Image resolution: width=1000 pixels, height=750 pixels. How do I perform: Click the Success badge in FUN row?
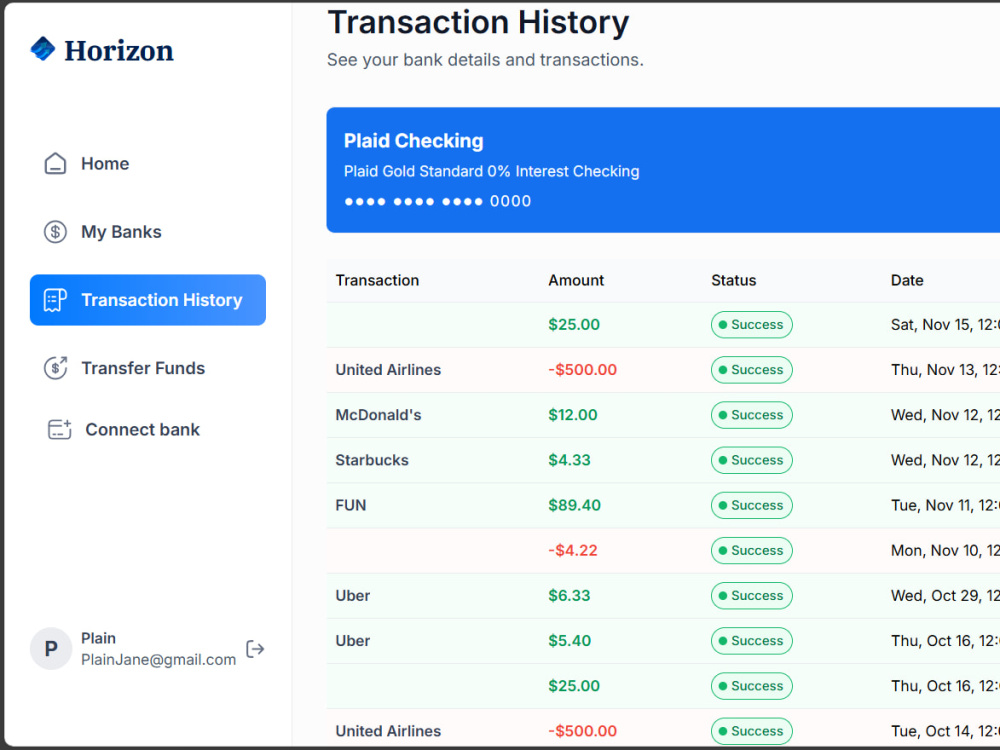click(x=752, y=506)
